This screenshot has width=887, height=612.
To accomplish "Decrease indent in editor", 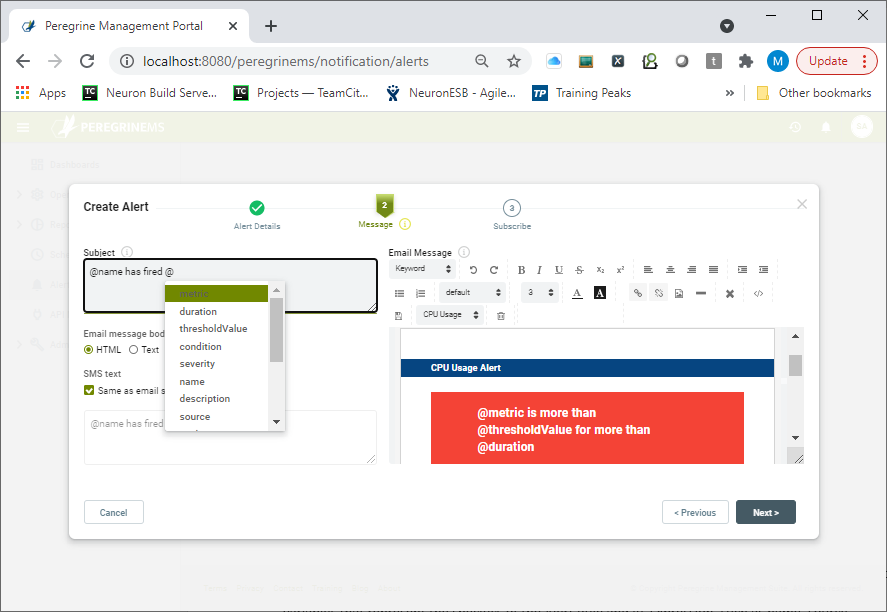I will 763,270.
